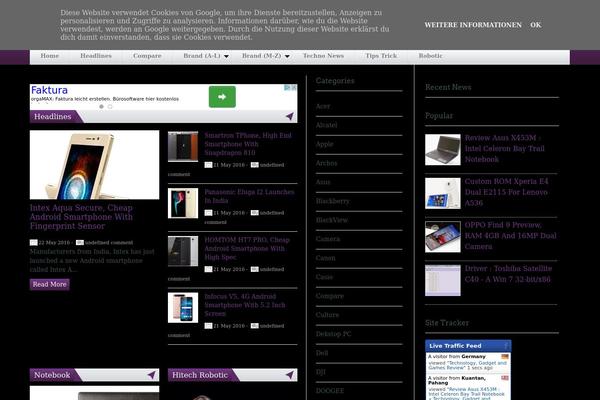Screen dimensions: 600x400
Task: Go to Robotic menu item
Action: click(430, 56)
